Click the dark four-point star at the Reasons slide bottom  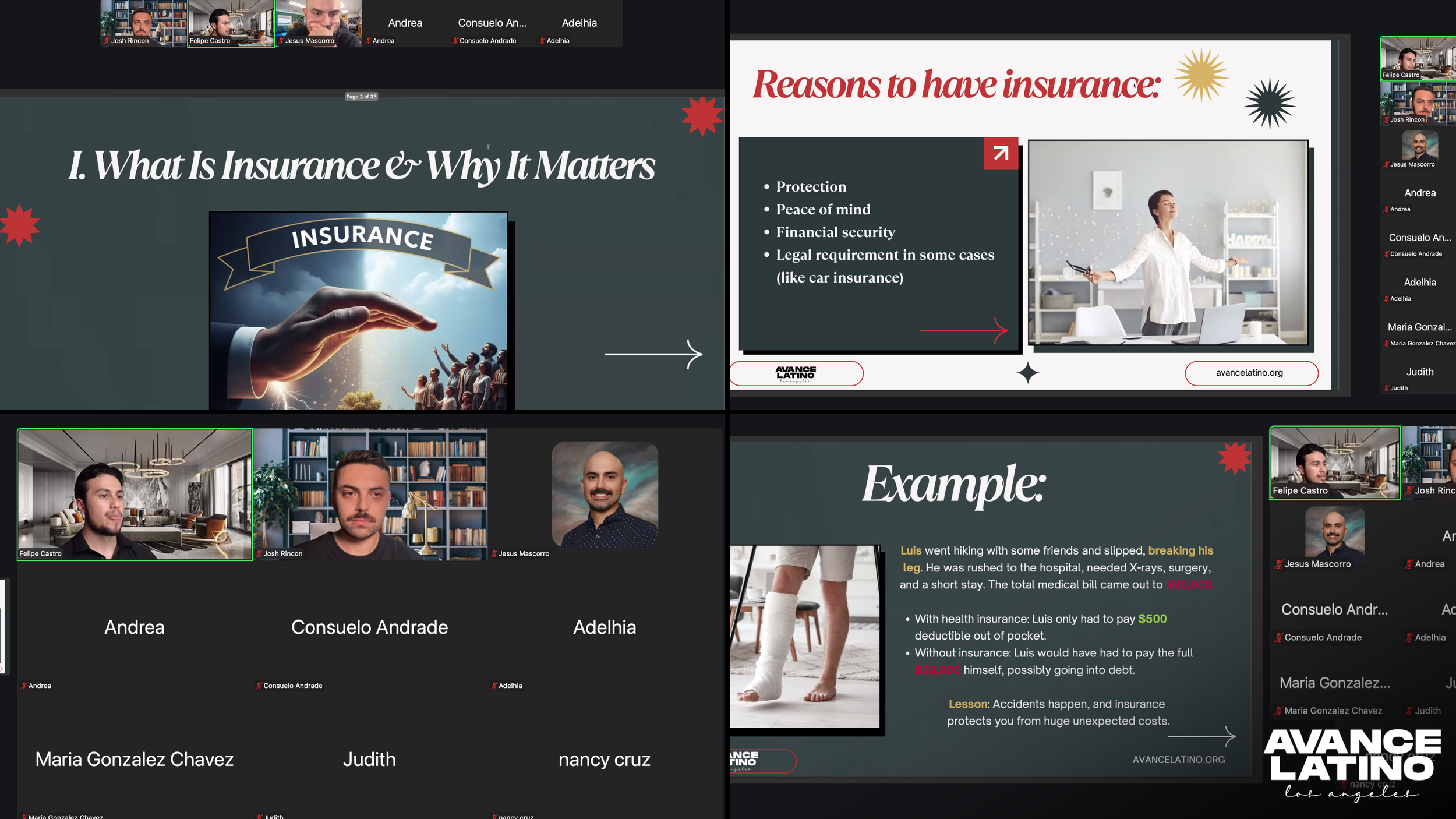pos(1028,373)
